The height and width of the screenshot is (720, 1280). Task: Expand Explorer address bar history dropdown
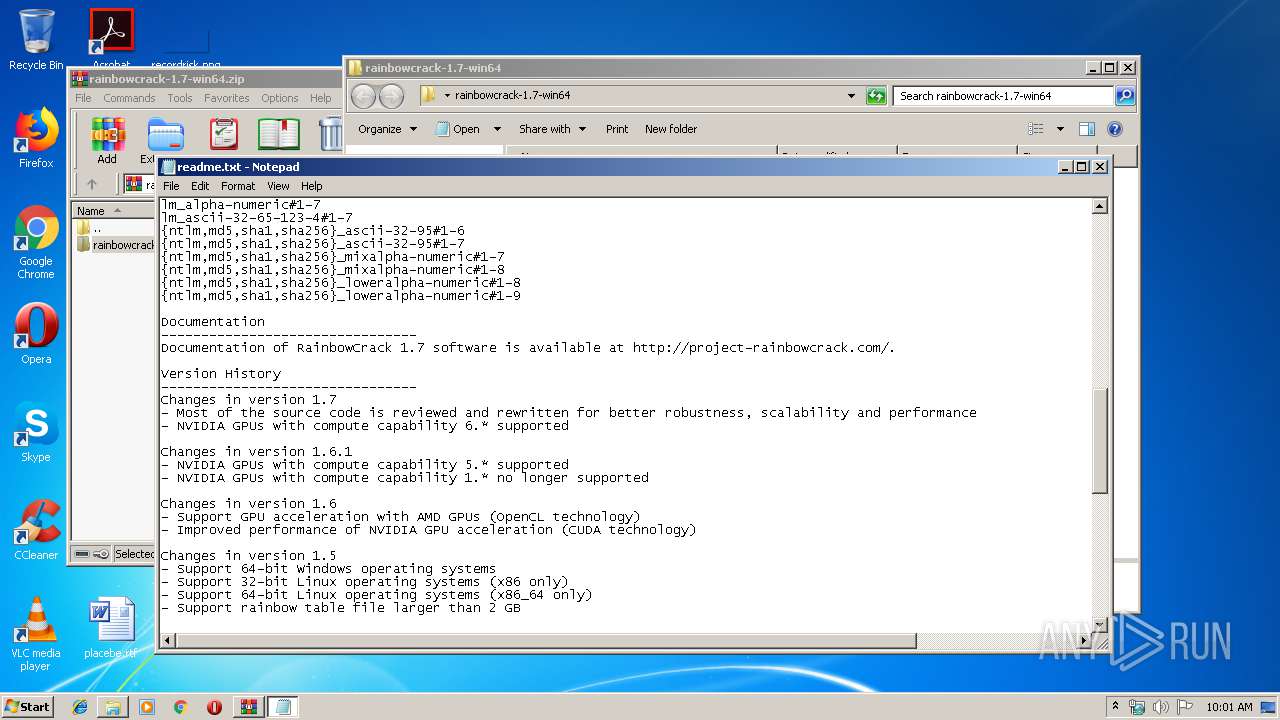click(x=851, y=96)
